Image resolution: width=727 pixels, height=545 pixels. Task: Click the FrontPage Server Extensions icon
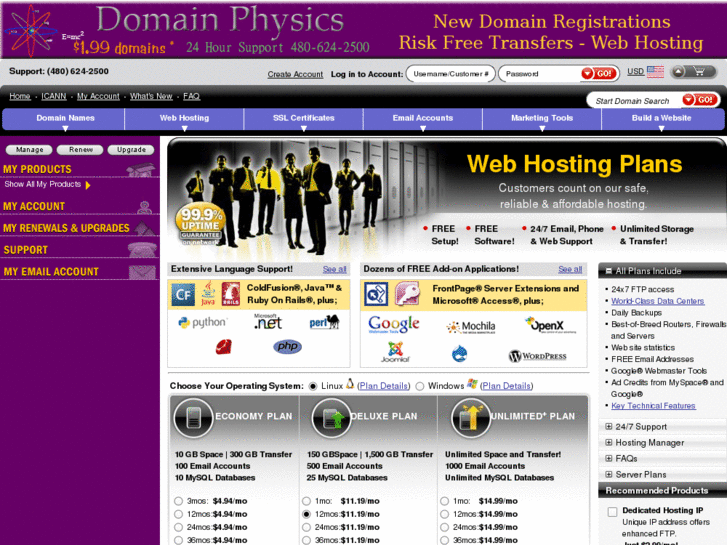pyautogui.click(x=376, y=295)
